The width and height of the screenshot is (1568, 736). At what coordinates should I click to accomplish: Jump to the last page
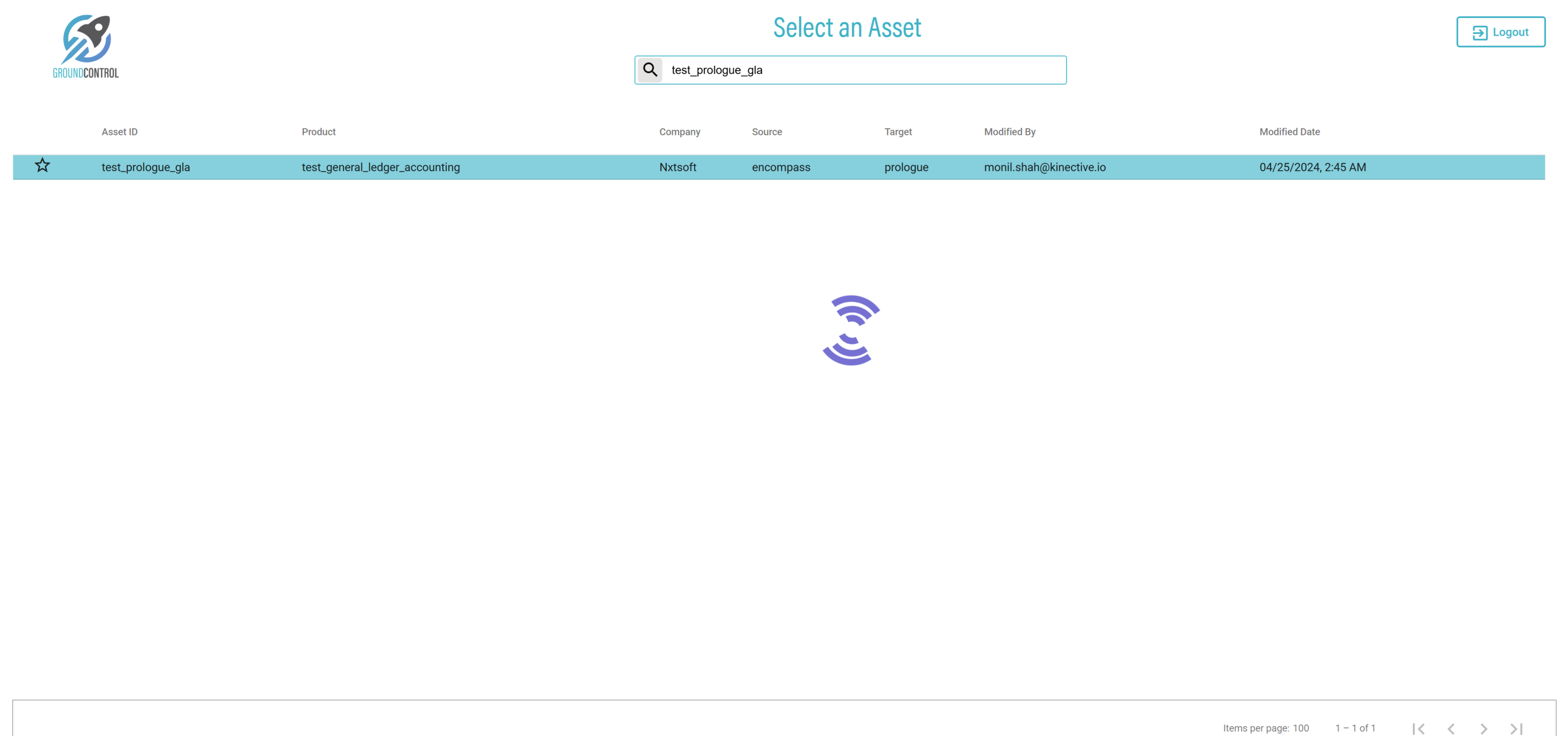click(1516, 728)
